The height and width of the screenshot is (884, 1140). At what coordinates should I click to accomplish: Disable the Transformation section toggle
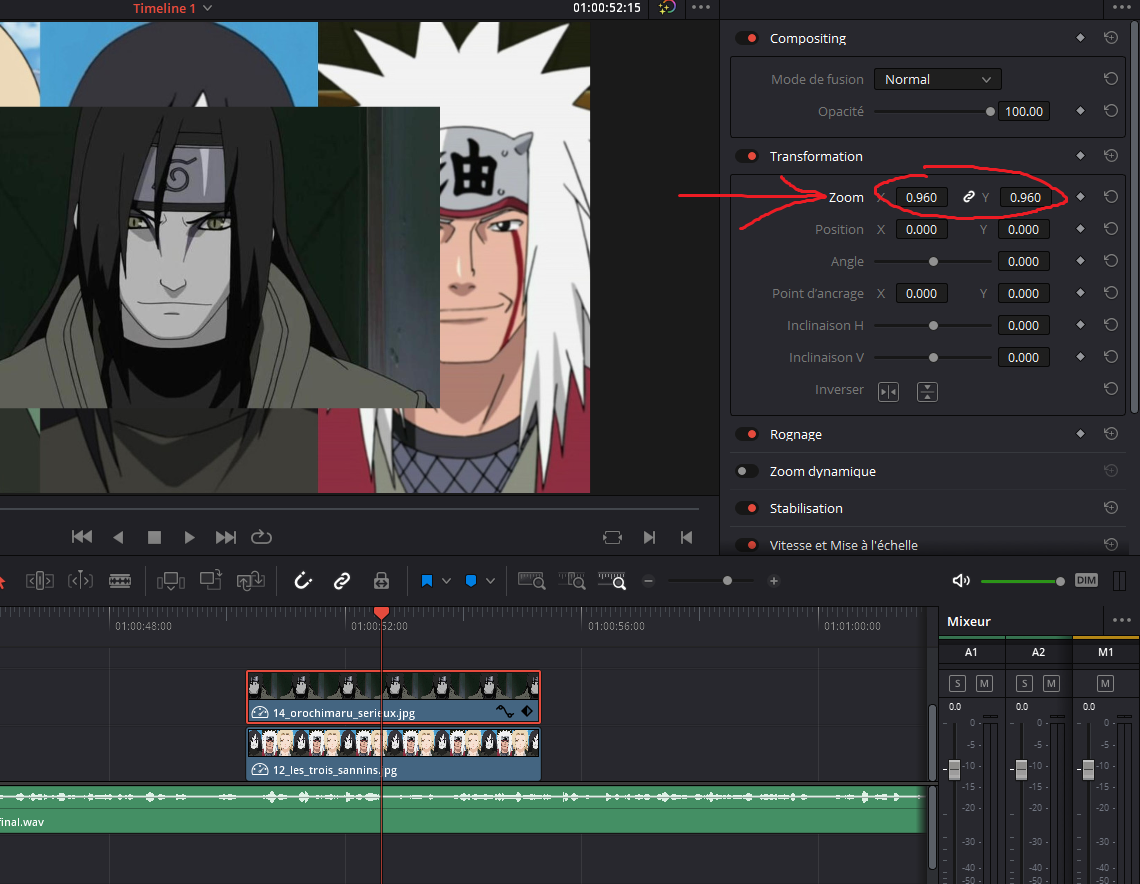pyautogui.click(x=747, y=157)
